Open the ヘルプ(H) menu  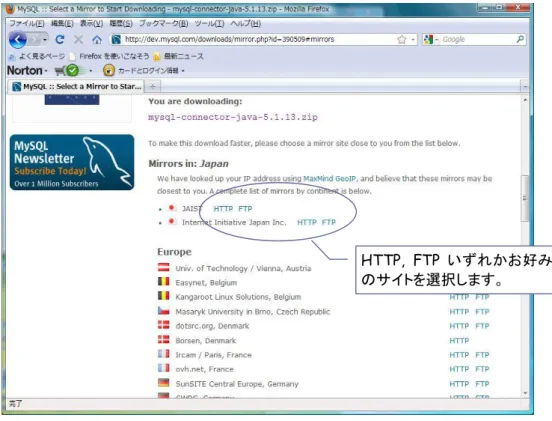(246, 23)
